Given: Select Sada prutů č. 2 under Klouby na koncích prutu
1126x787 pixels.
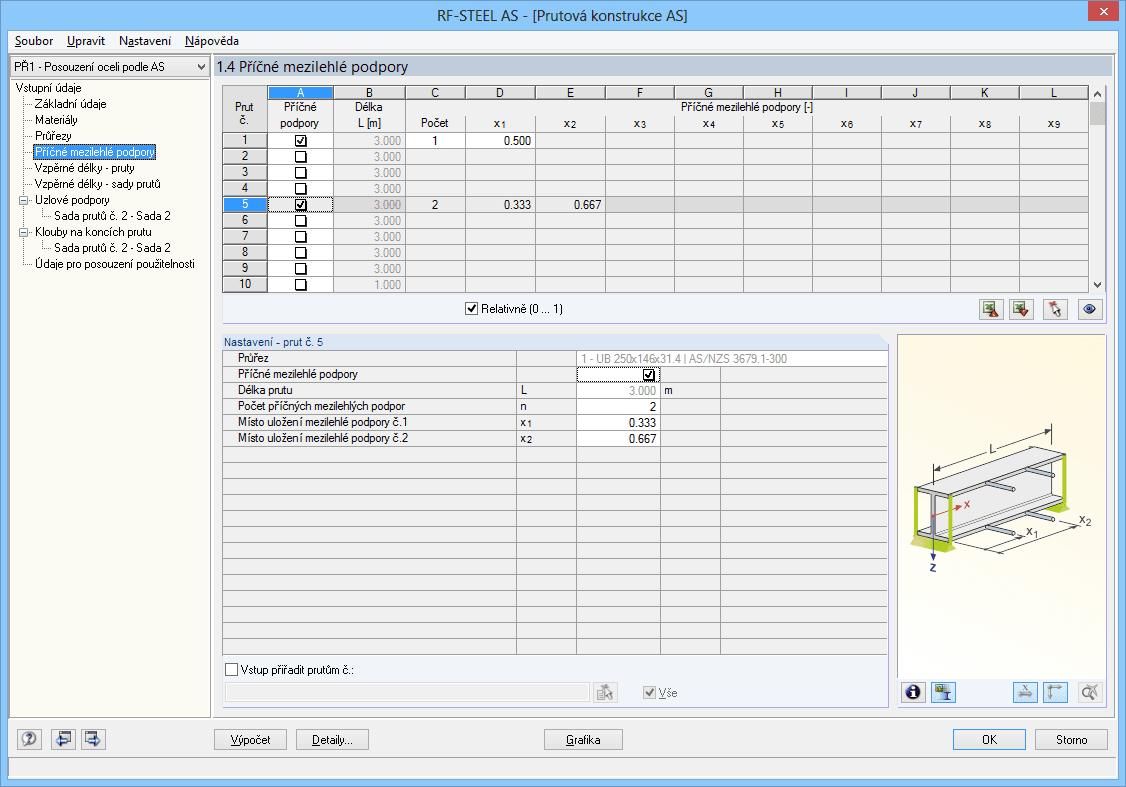Looking at the screenshot, I should pyautogui.click(x=112, y=248).
